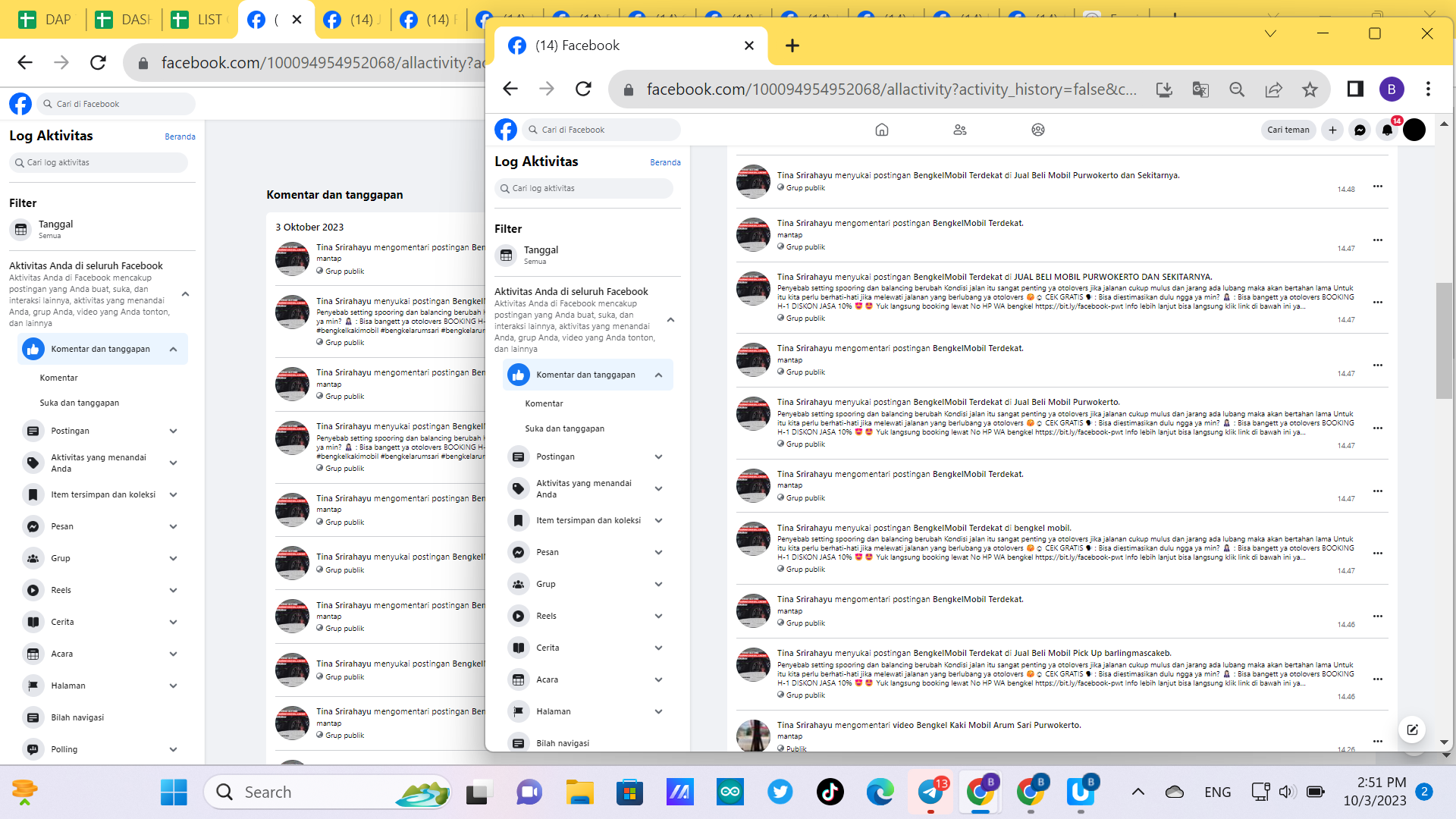Reload the page in the front window

click(x=583, y=89)
